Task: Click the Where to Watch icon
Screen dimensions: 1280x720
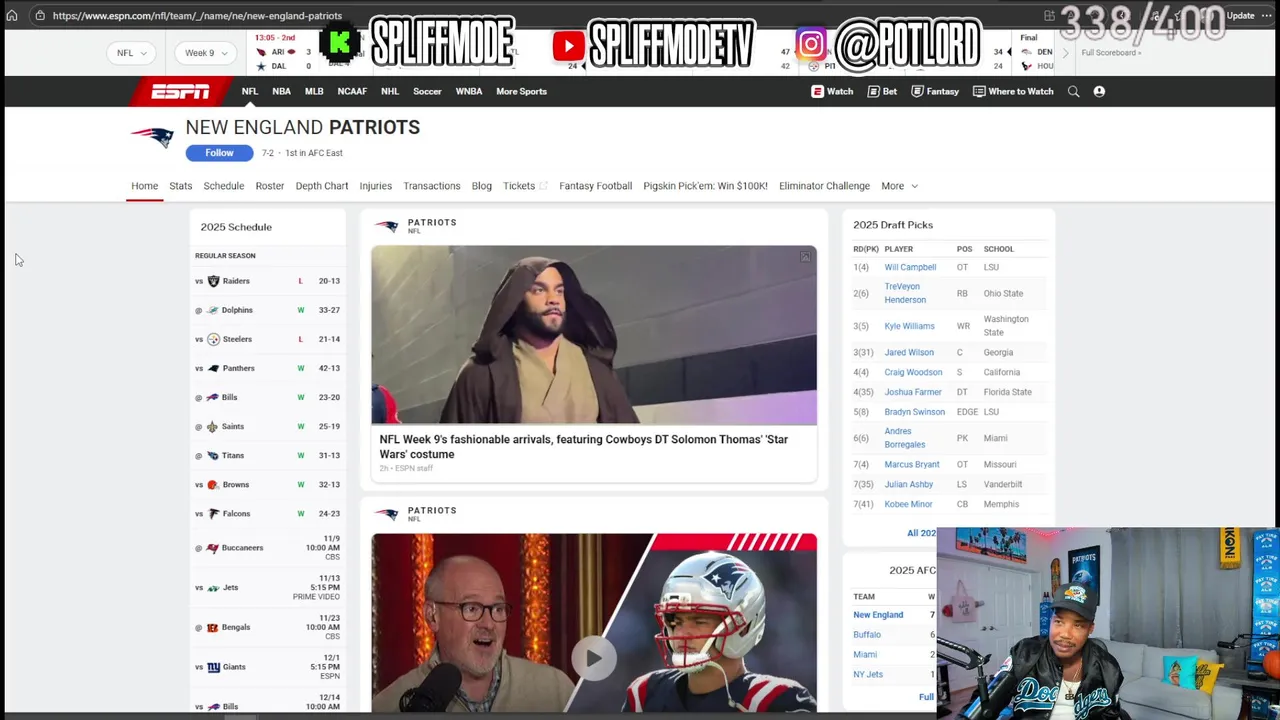Action: 979,91
